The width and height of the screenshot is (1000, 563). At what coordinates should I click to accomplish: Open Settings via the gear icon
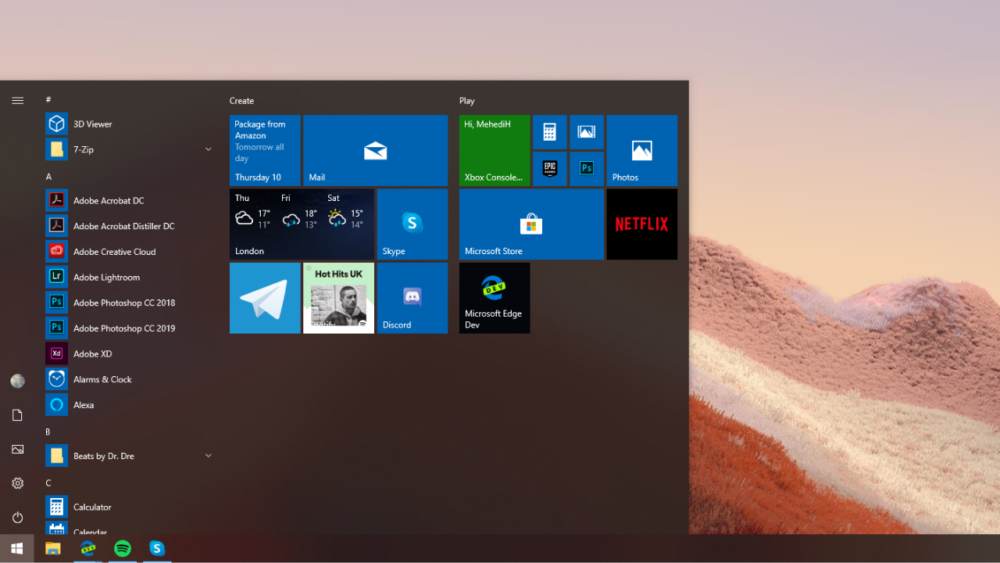pyautogui.click(x=17, y=483)
